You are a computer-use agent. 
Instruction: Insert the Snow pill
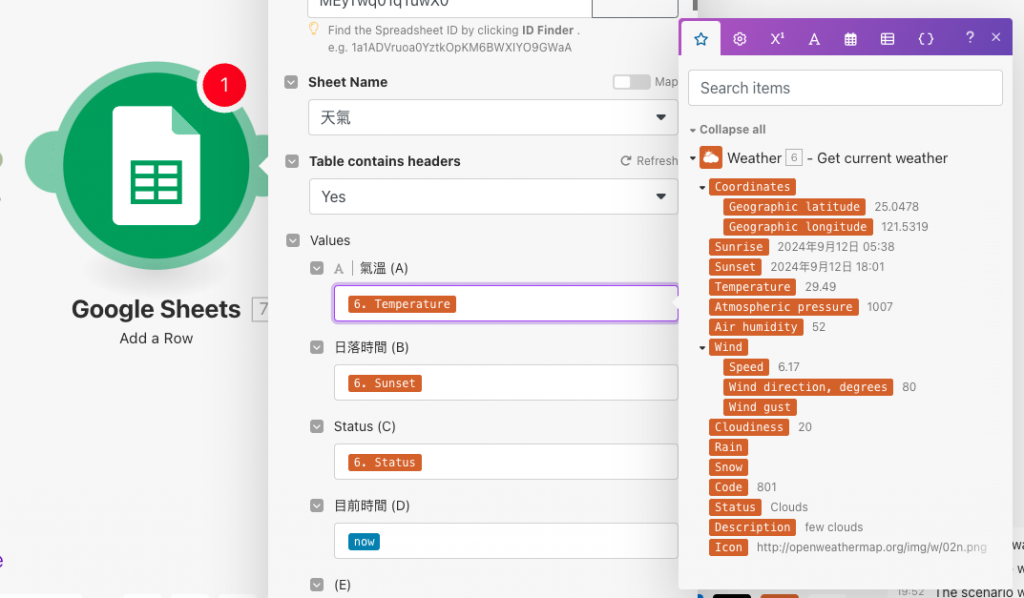[728, 467]
